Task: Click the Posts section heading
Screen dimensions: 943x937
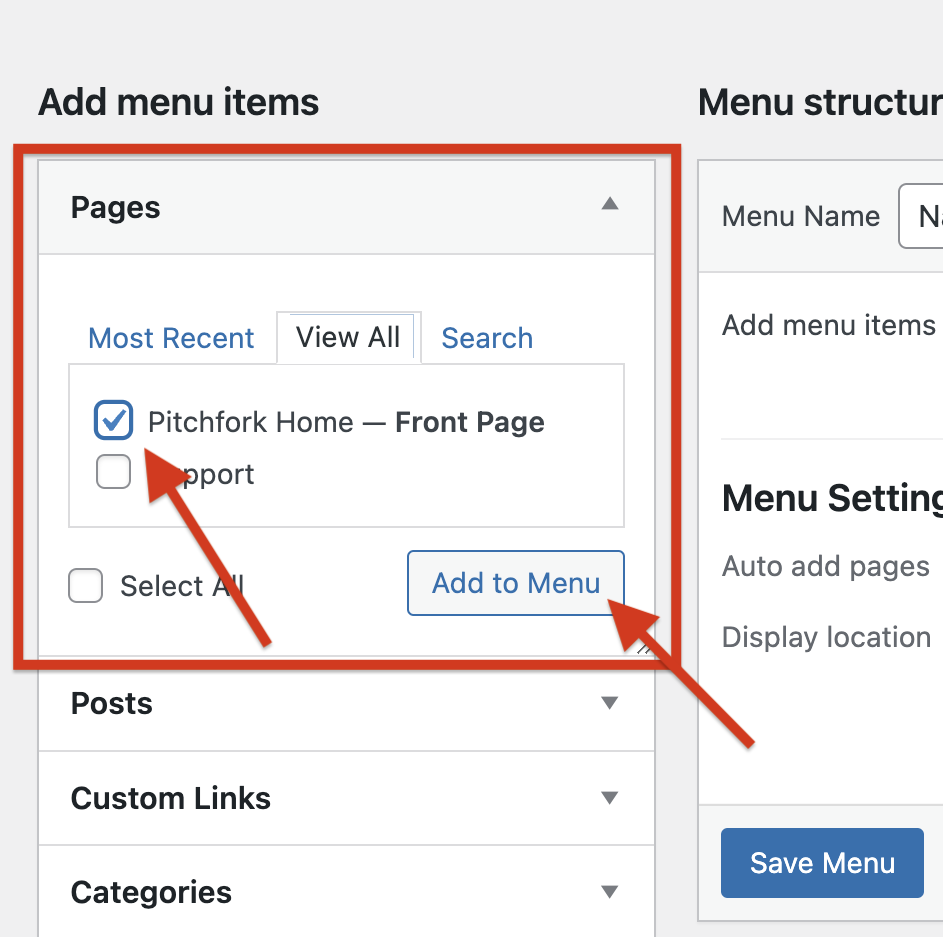Action: coord(112,703)
